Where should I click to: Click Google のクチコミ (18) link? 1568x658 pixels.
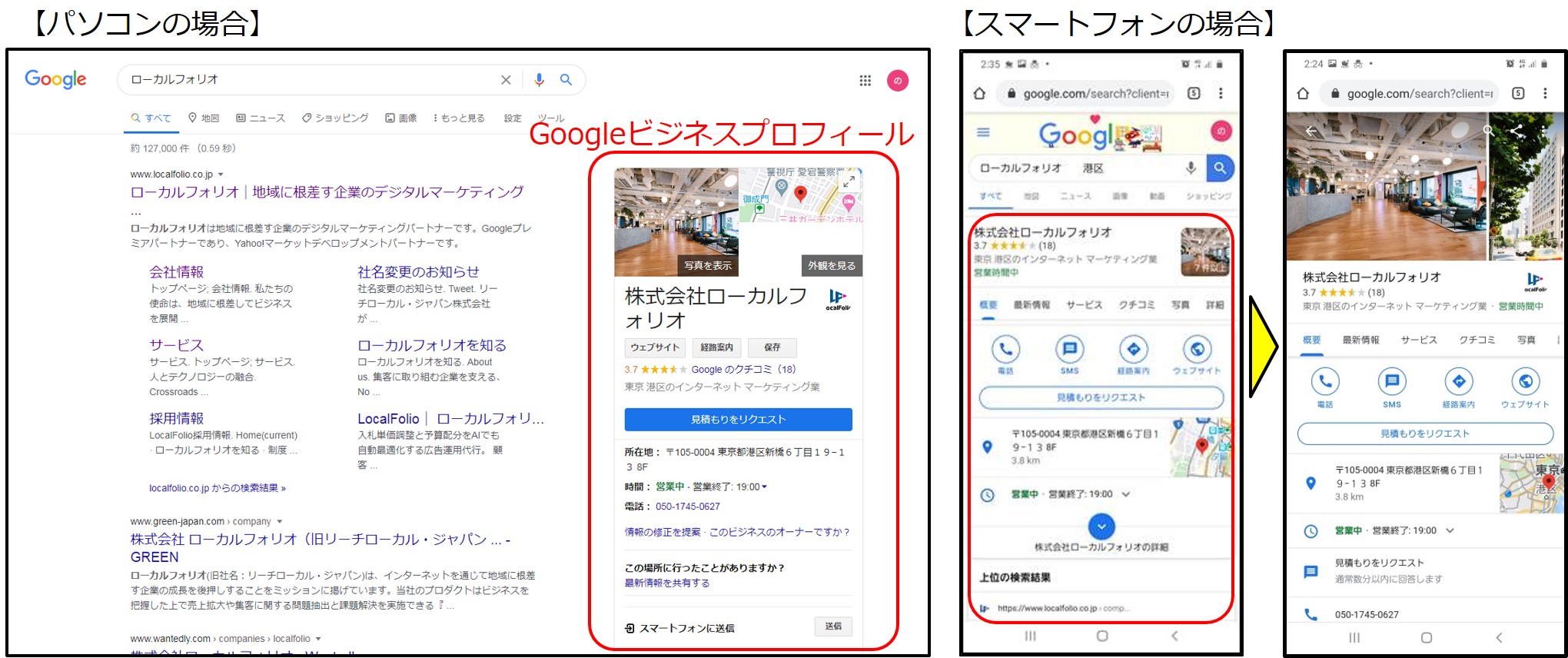click(x=743, y=369)
